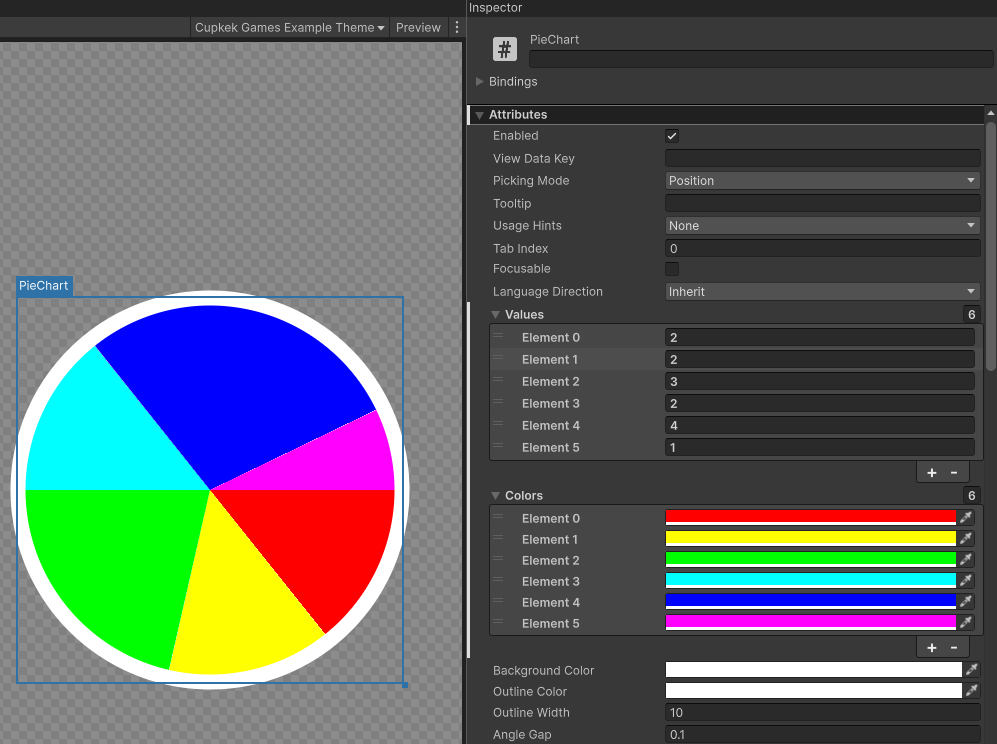This screenshot has height=744, width=997.
Task: Switch to the Inspector tab
Action: tap(496, 8)
